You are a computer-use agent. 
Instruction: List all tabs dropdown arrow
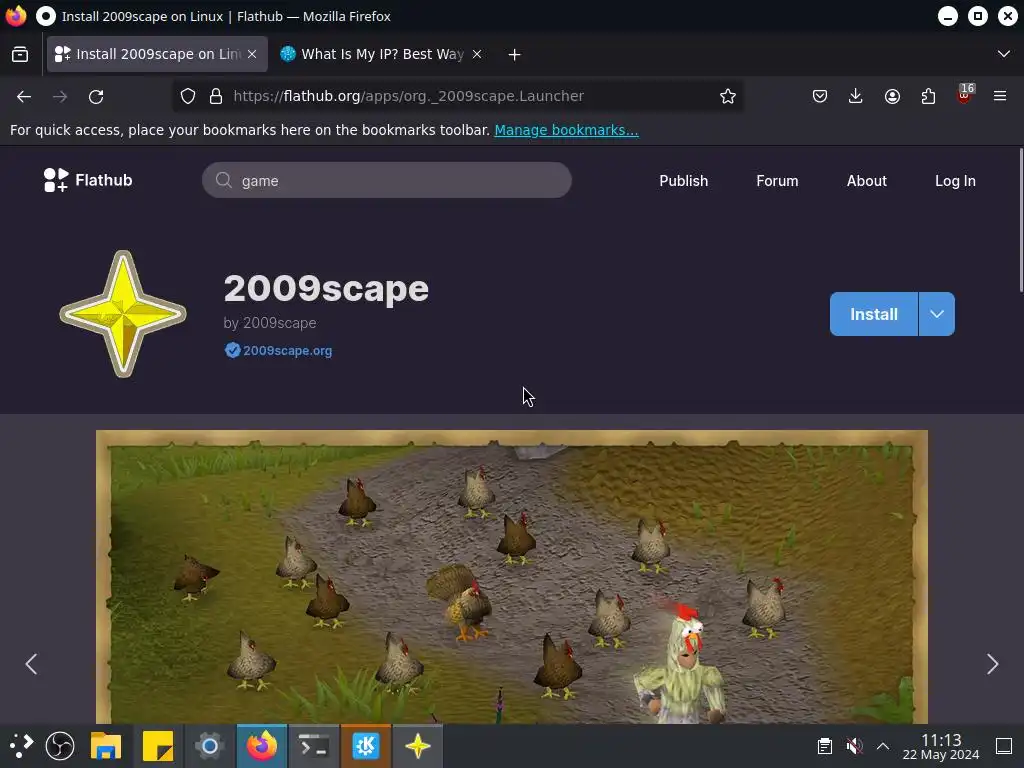click(x=1004, y=54)
